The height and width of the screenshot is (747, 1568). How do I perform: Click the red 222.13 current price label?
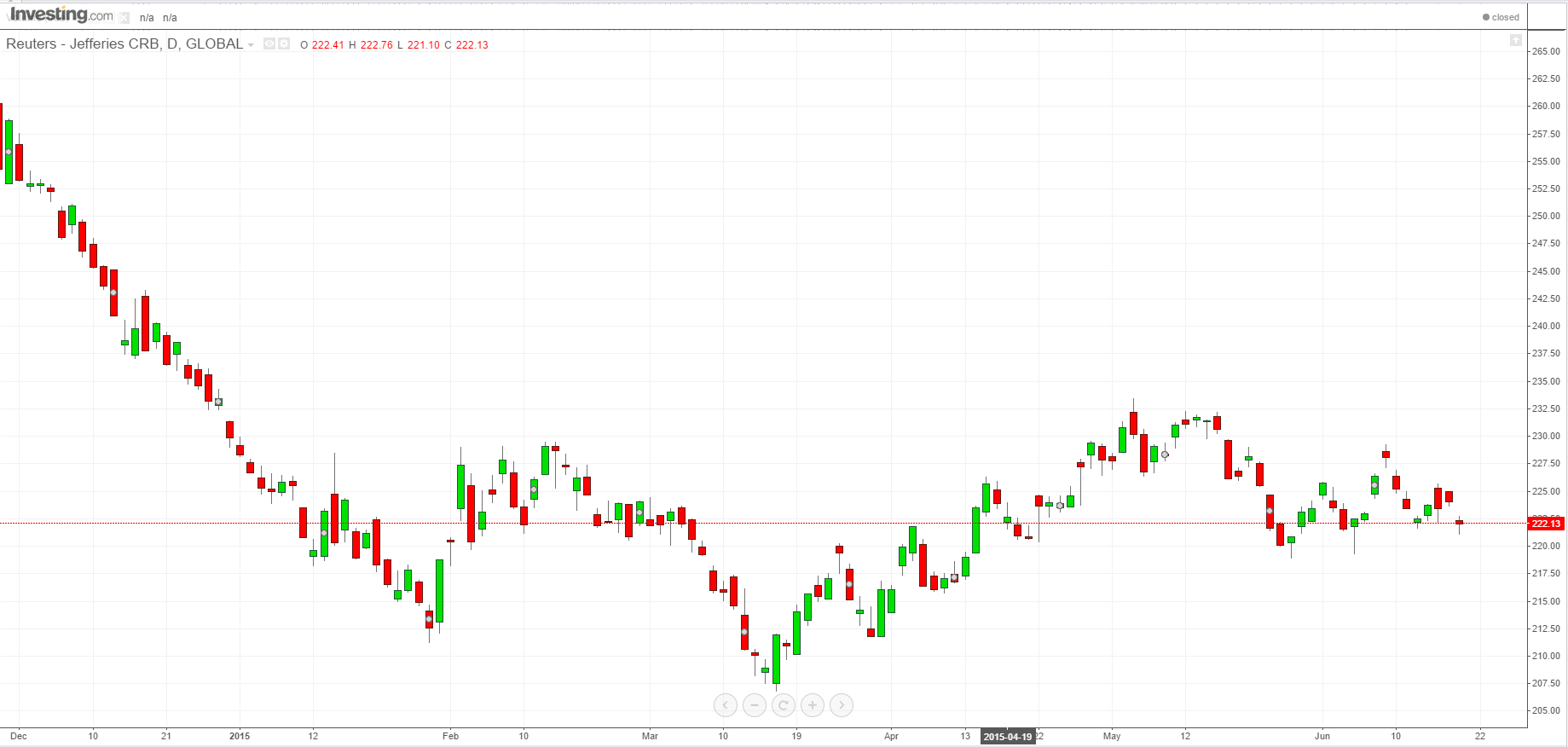click(x=1546, y=524)
